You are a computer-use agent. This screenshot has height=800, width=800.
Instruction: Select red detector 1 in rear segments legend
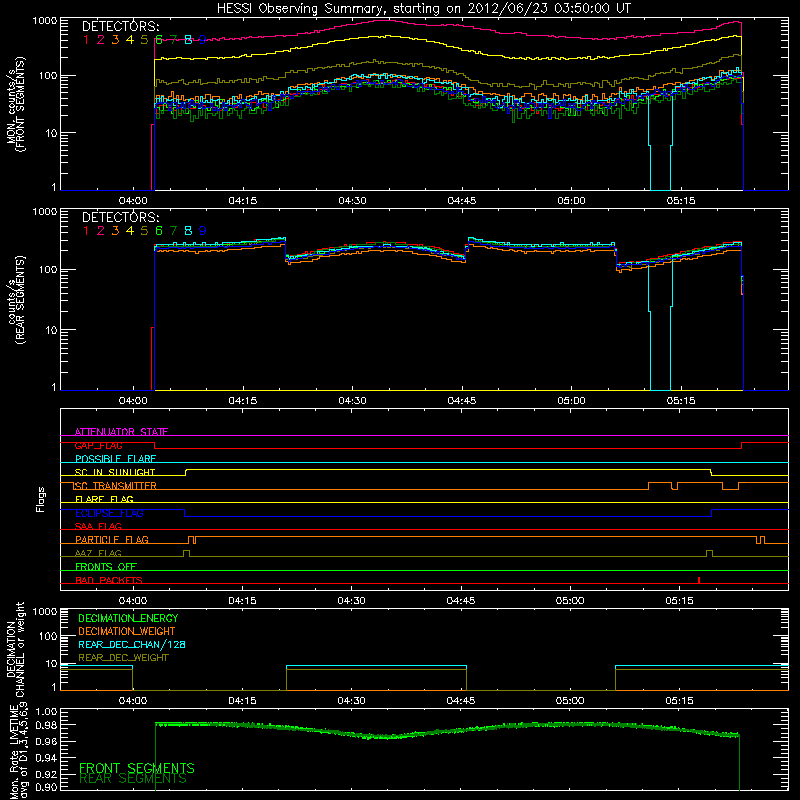(86, 231)
